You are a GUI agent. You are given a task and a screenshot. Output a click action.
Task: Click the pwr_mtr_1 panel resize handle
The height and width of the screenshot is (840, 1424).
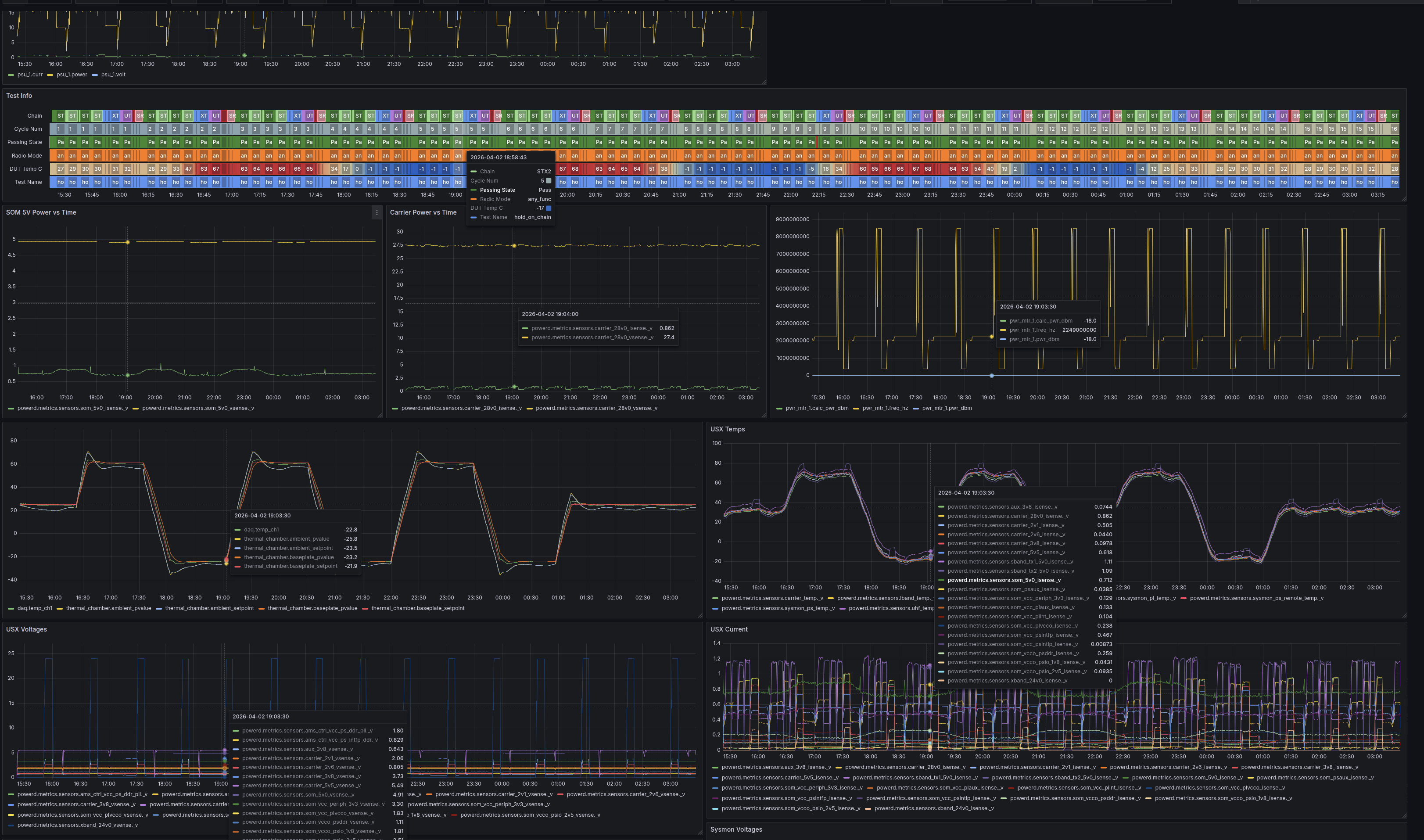(x=1404, y=416)
